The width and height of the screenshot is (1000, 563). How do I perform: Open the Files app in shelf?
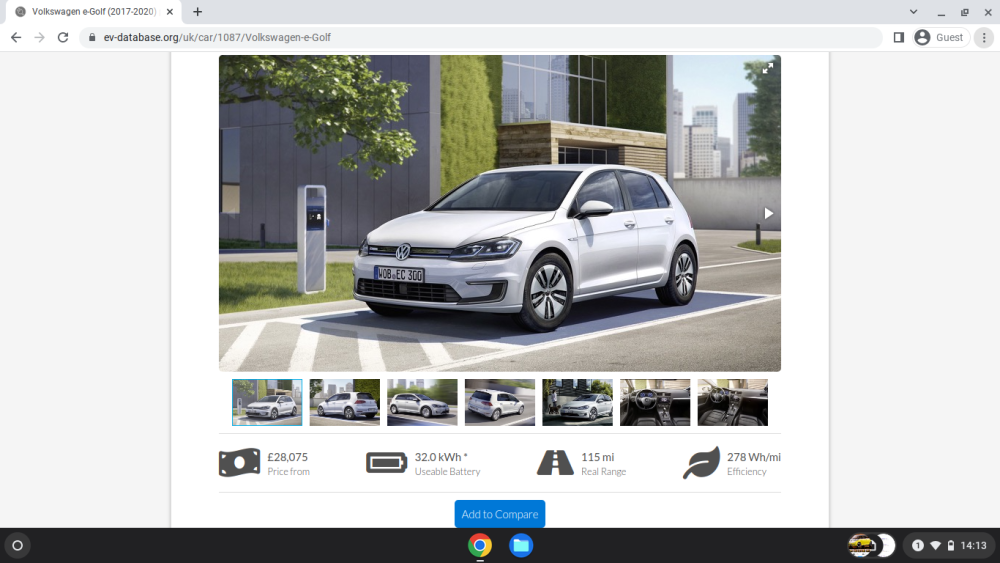coord(521,546)
